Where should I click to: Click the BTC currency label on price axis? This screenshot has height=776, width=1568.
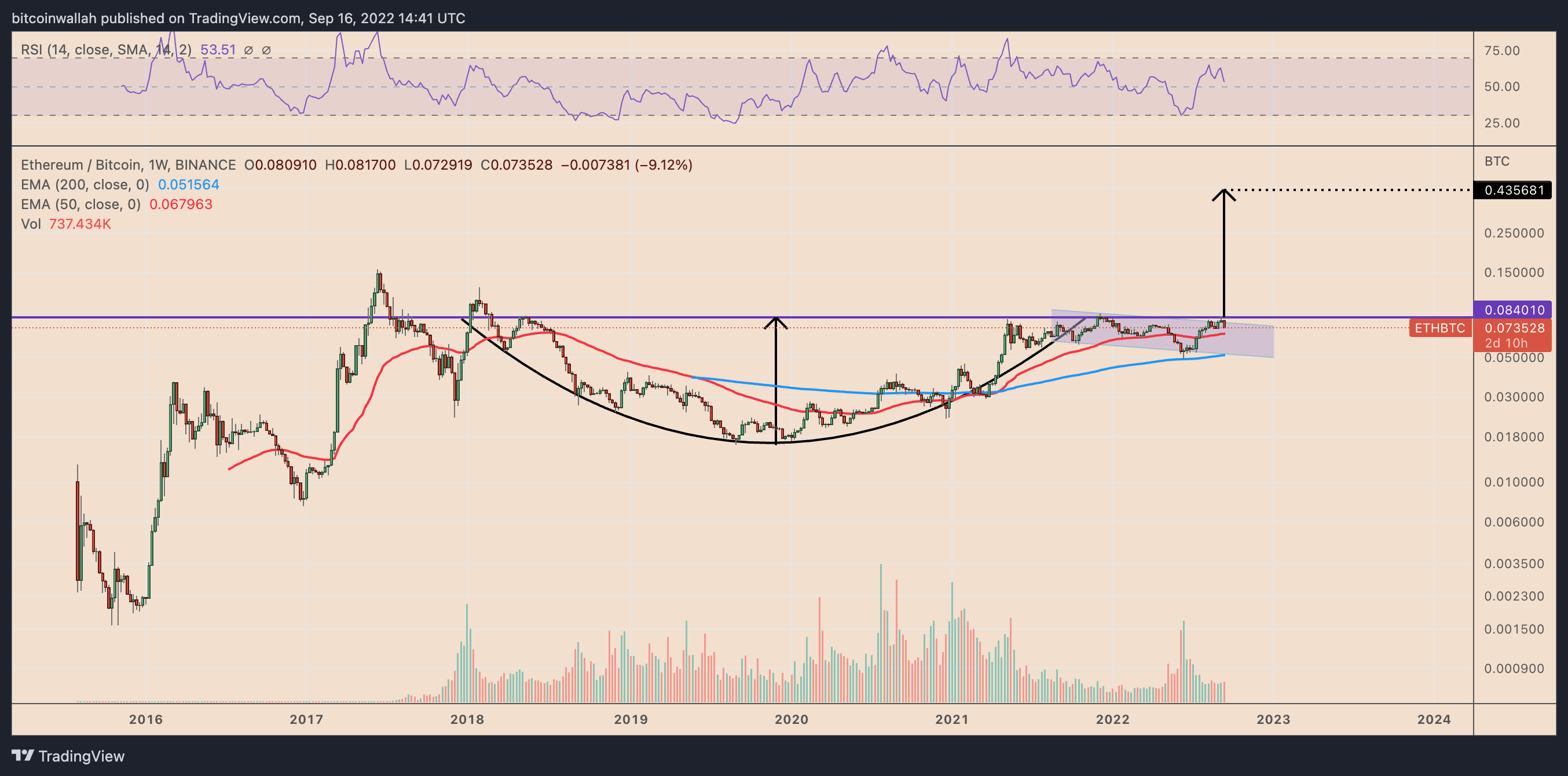click(x=1496, y=162)
